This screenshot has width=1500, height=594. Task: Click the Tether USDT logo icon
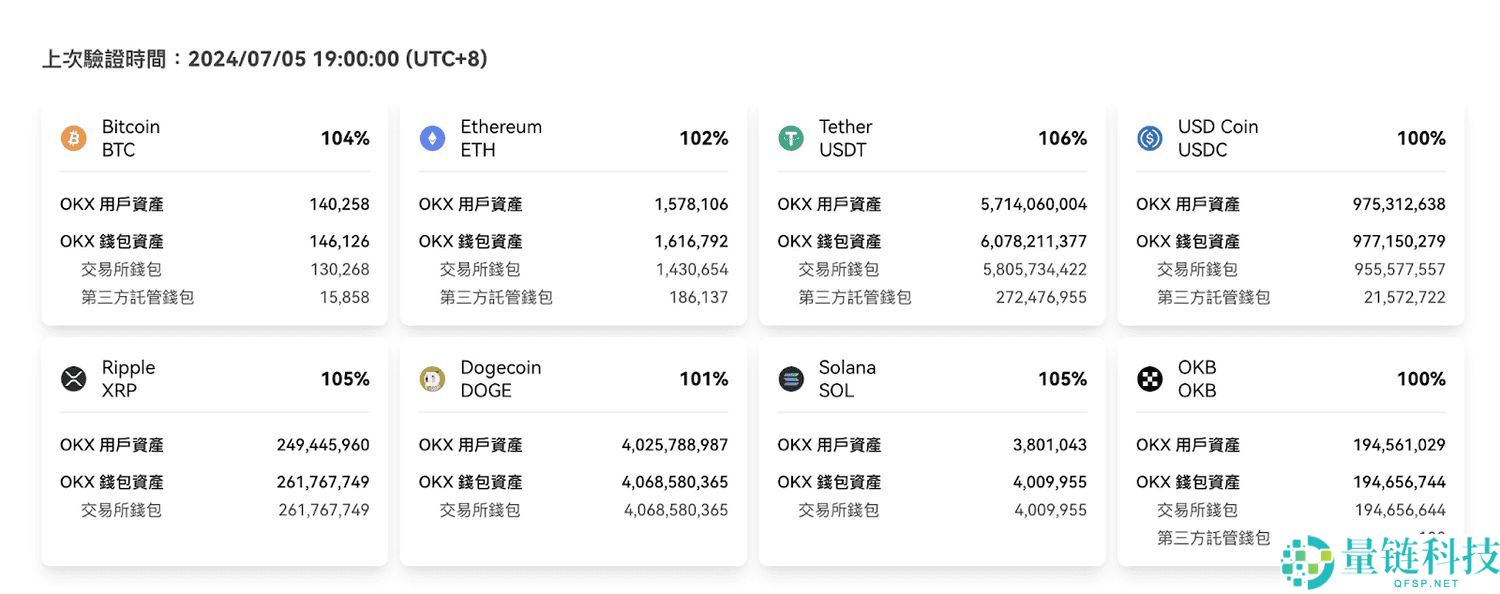(791, 139)
